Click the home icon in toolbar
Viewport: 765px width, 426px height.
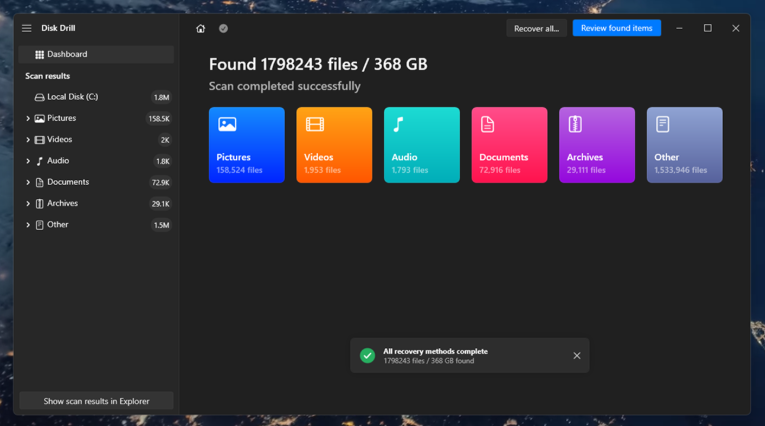coord(201,28)
